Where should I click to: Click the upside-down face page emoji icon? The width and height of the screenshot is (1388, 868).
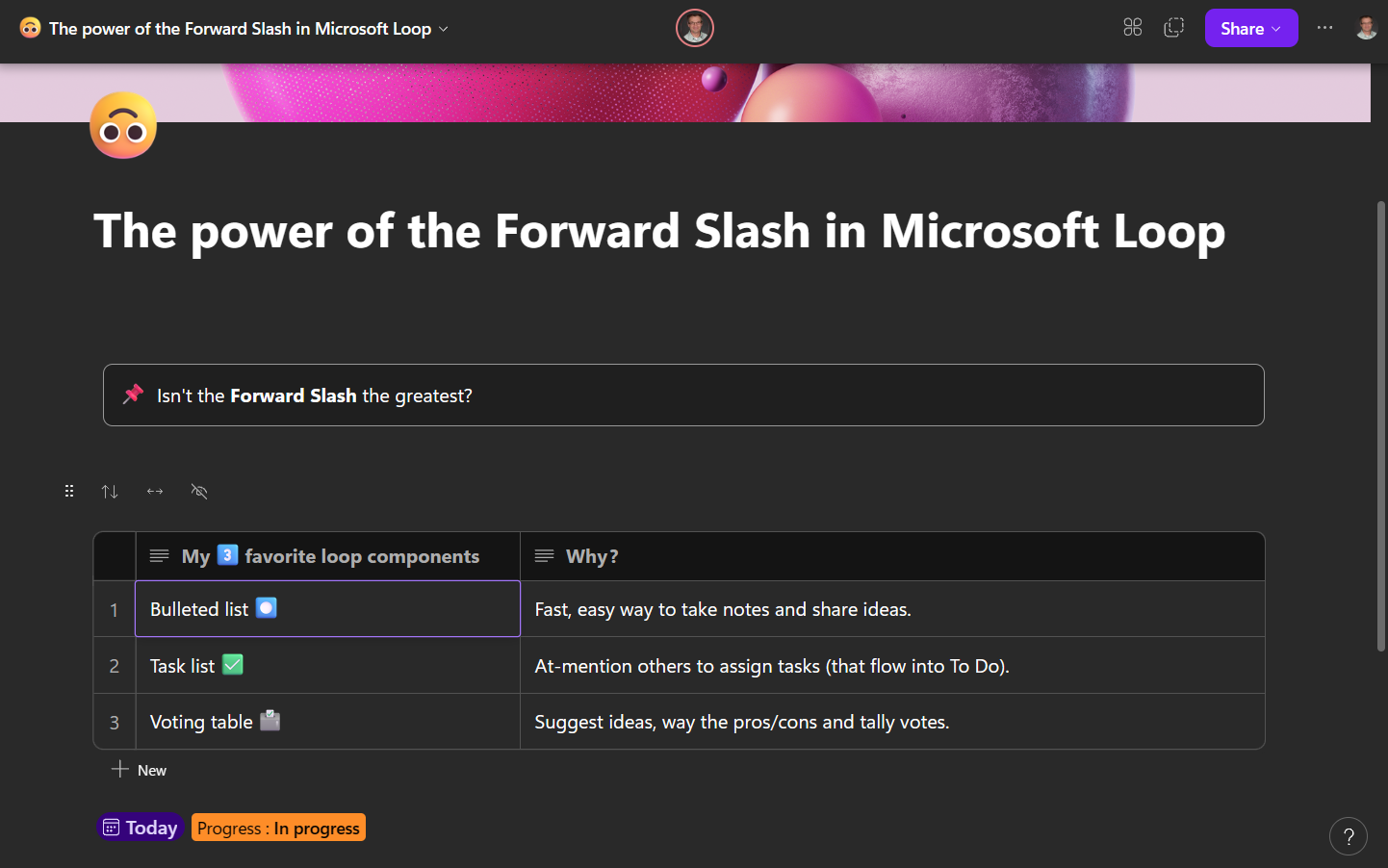point(122,125)
